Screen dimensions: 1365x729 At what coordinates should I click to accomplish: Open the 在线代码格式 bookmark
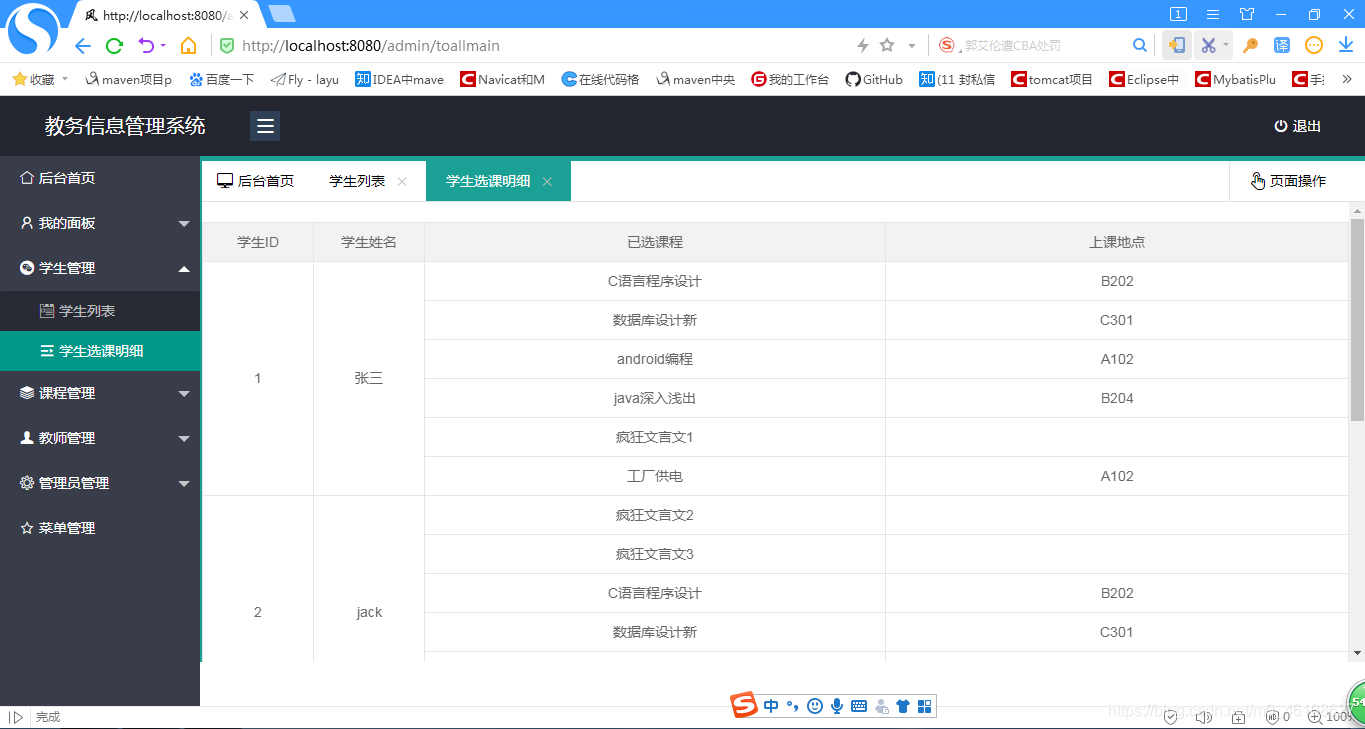(600, 79)
